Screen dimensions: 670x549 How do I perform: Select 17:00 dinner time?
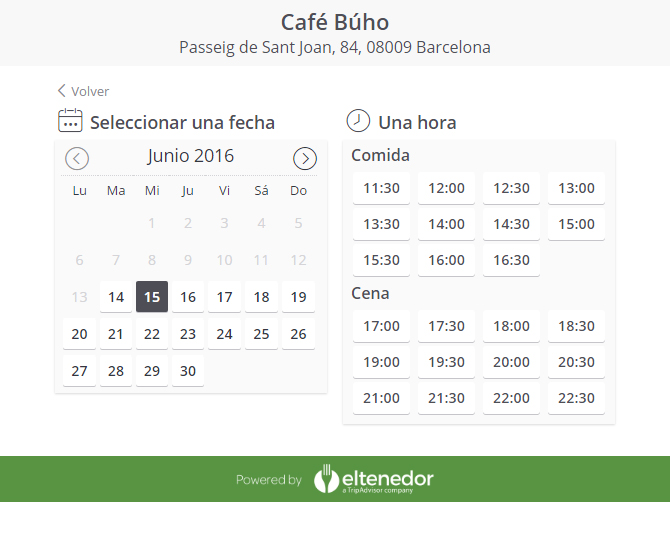click(x=381, y=326)
